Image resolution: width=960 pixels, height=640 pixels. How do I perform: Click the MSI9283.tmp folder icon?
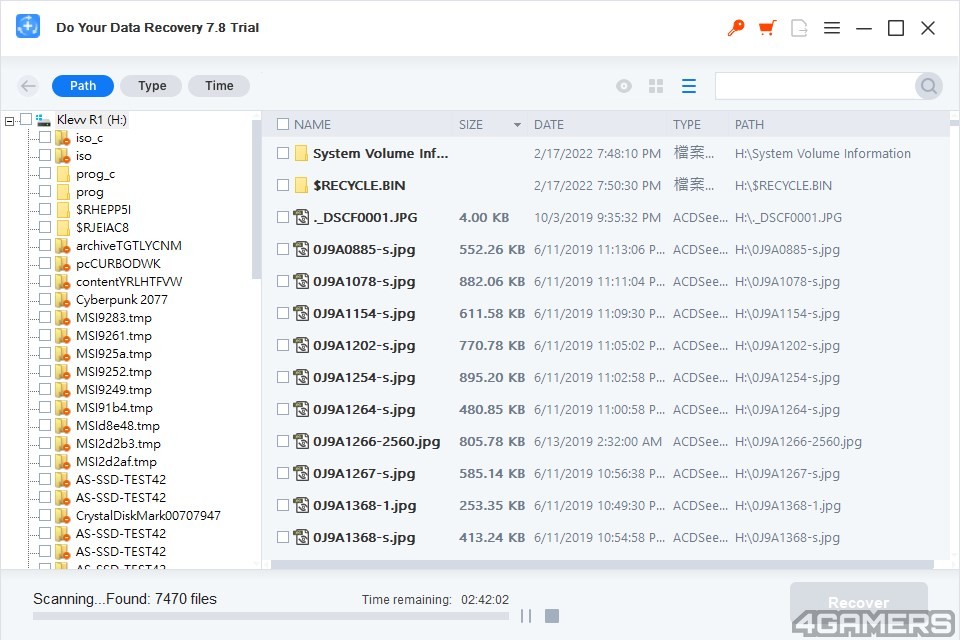point(62,317)
